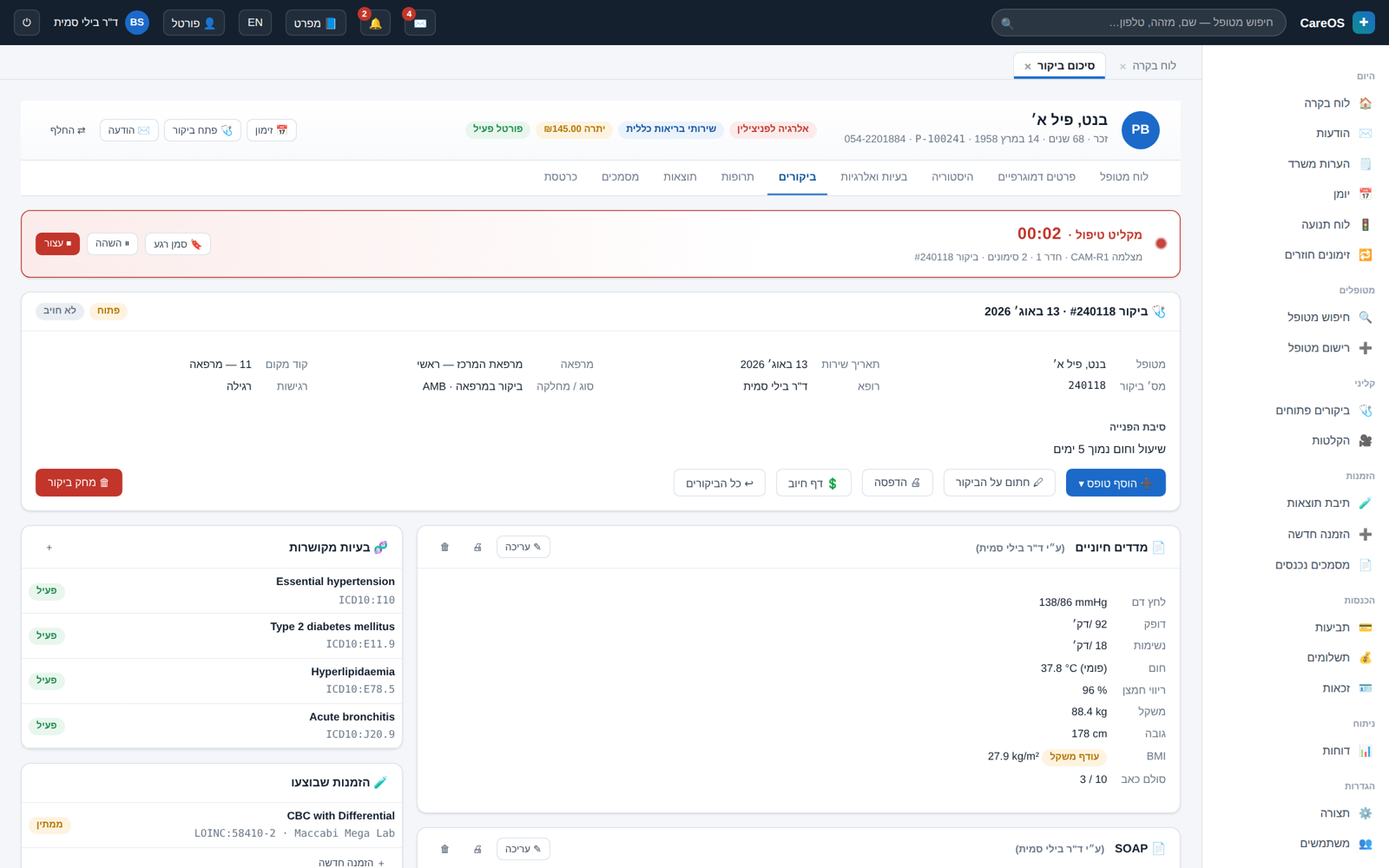Image resolution: width=1389 pixels, height=868 pixels.
Task: Switch to the כרטסת tab
Action: pyautogui.click(x=560, y=177)
